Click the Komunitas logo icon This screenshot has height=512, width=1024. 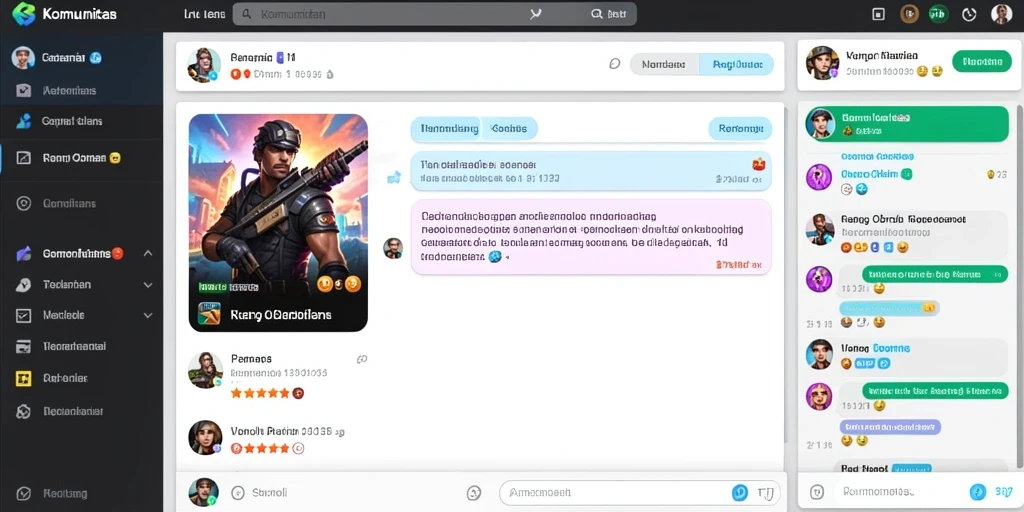[x=23, y=14]
